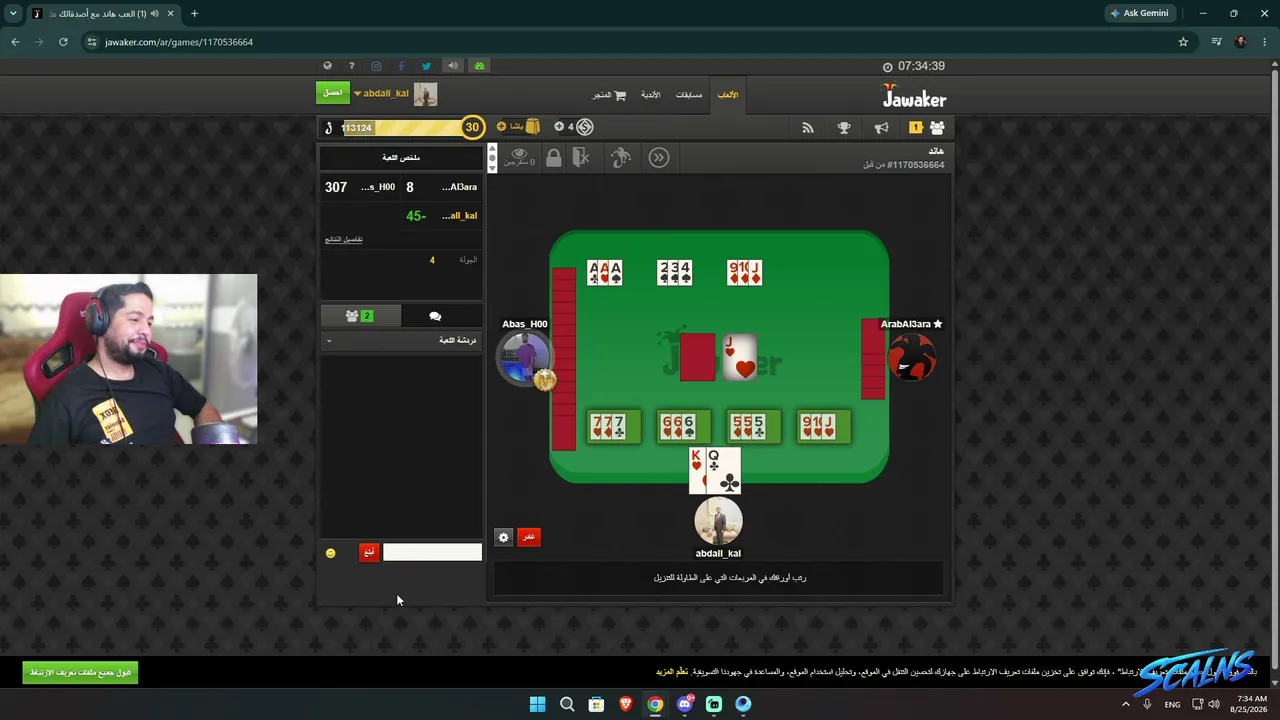The width and height of the screenshot is (1280, 720).
Task: Select the الألعاب games tab
Action: (728, 95)
